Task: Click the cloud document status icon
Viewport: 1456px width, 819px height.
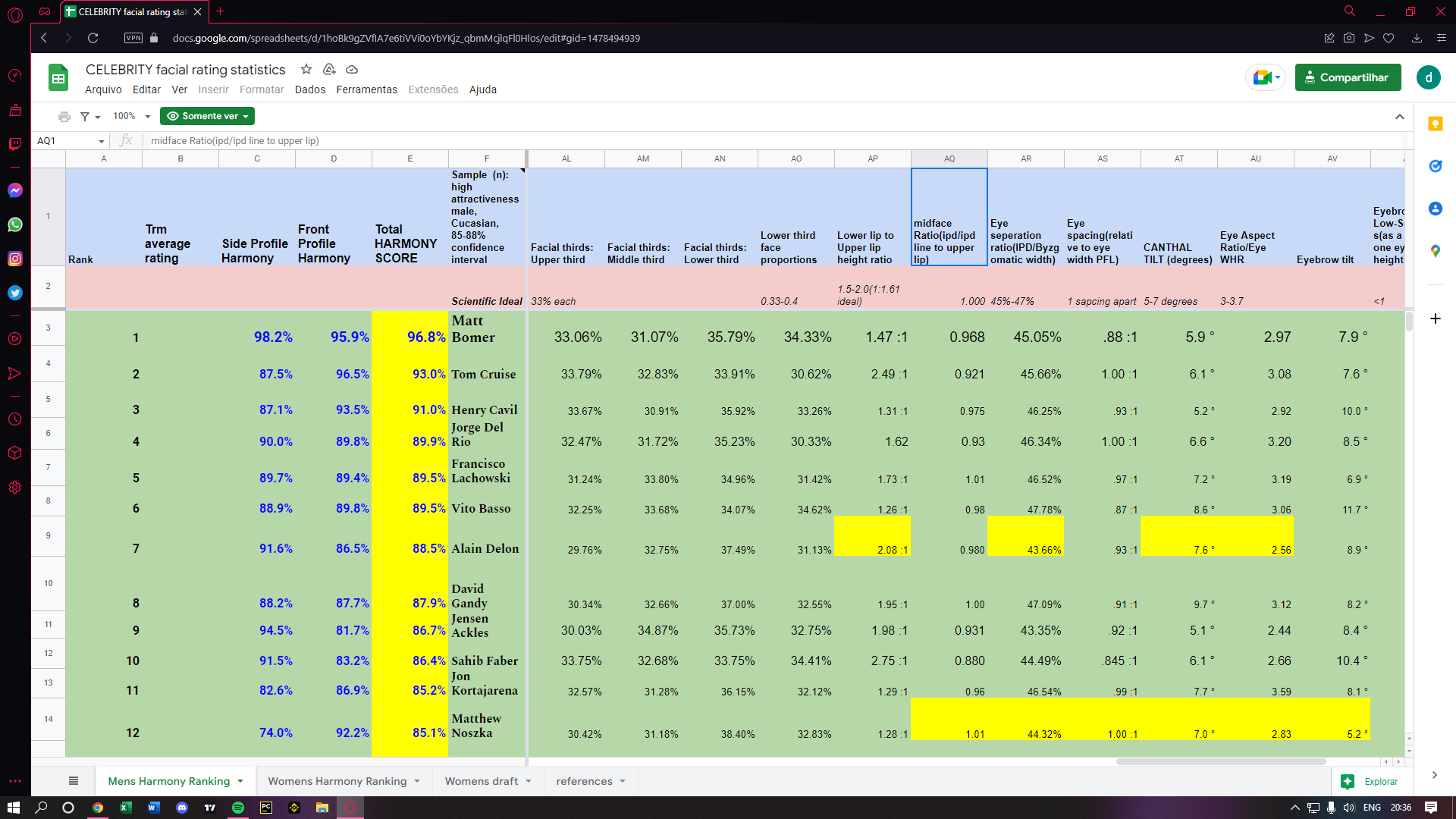Action: click(x=352, y=69)
